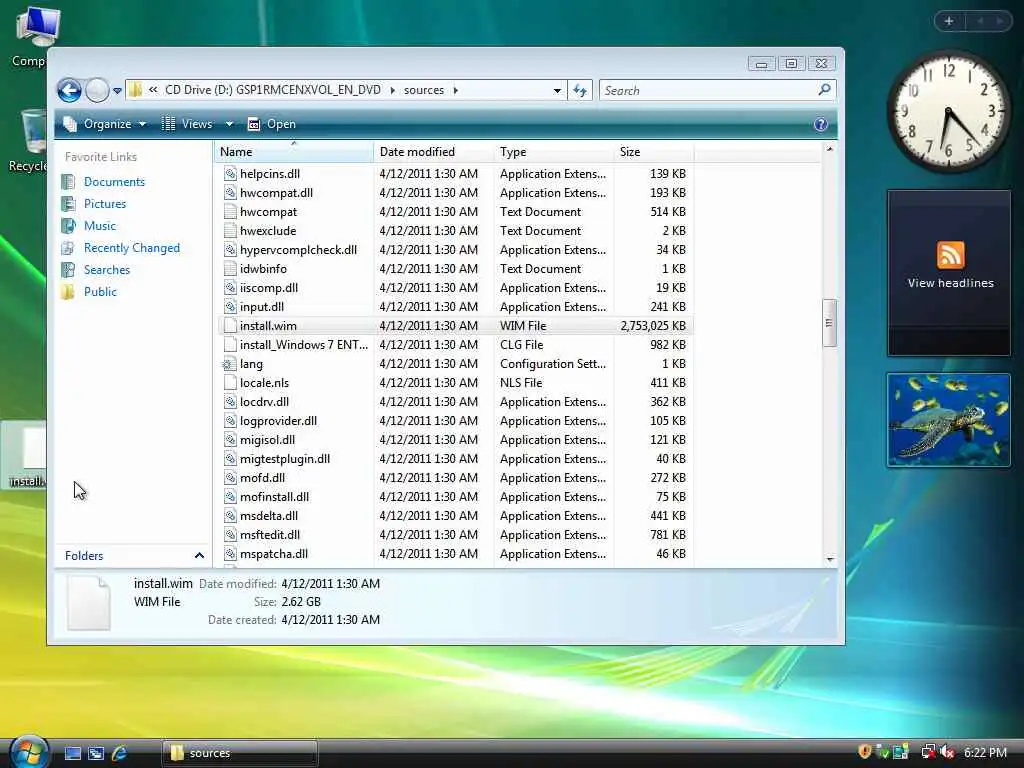This screenshot has height=768, width=1024.
Task: Sort by the Name column header
Action: tap(293, 152)
